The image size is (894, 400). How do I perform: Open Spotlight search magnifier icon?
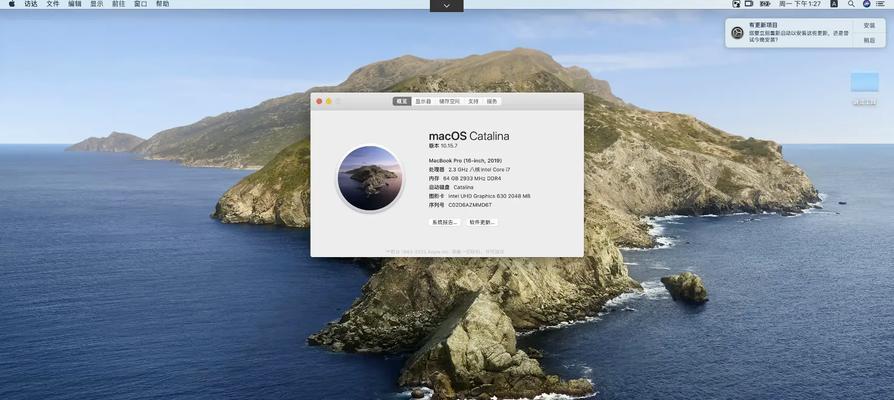coord(851,3)
